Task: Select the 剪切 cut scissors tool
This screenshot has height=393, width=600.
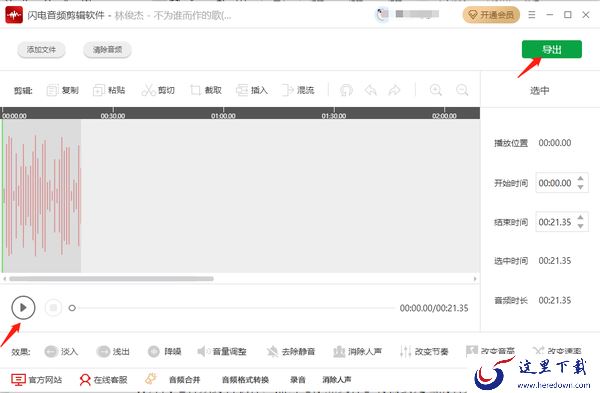Action: (x=158, y=90)
